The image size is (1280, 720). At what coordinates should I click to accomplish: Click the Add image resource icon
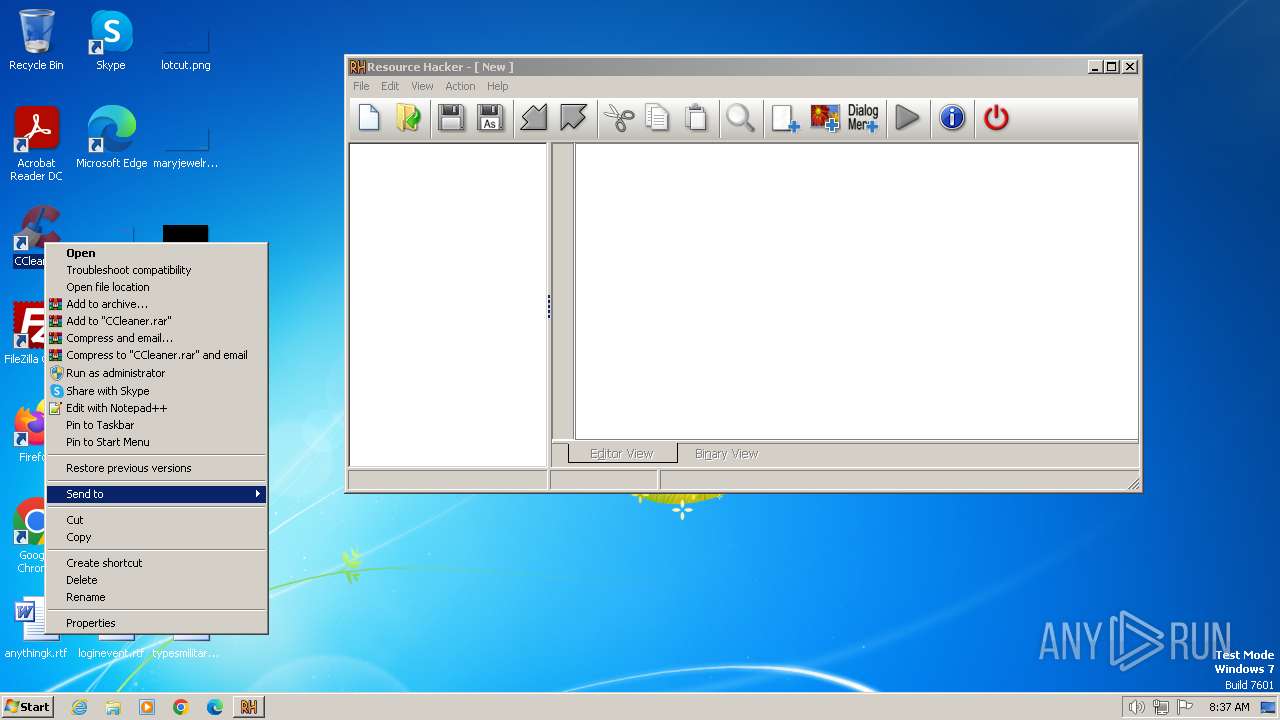824,118
